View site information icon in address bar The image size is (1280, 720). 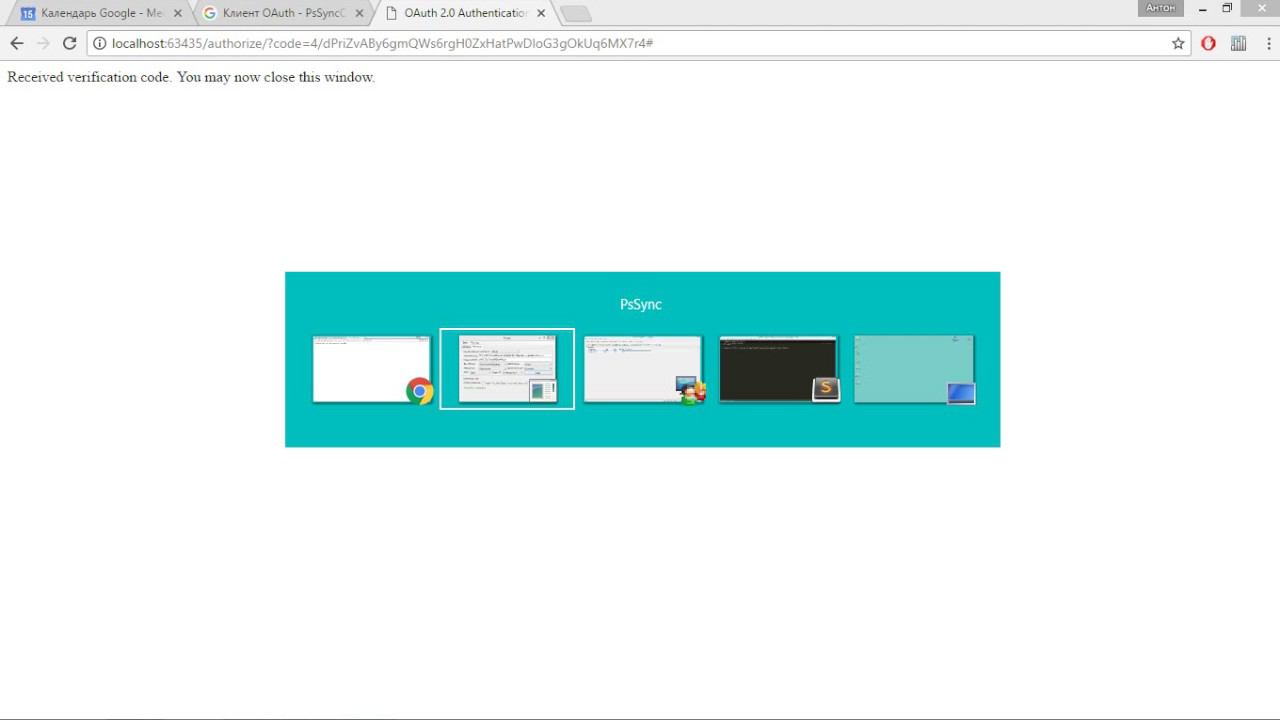click(x=100, y=43)
